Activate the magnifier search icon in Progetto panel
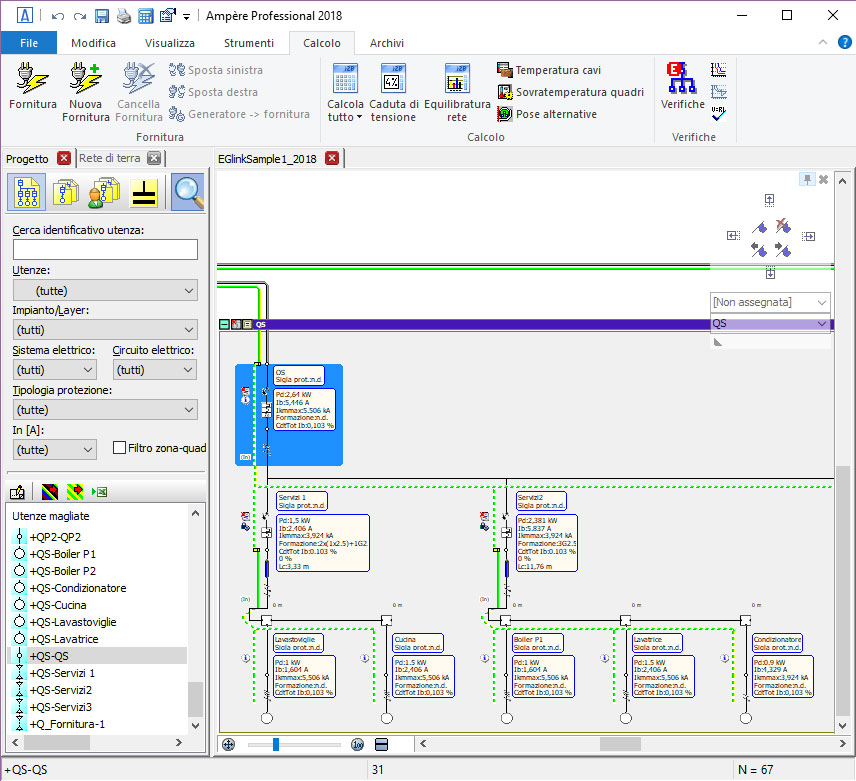856x781 pixels. click(188, 192)
